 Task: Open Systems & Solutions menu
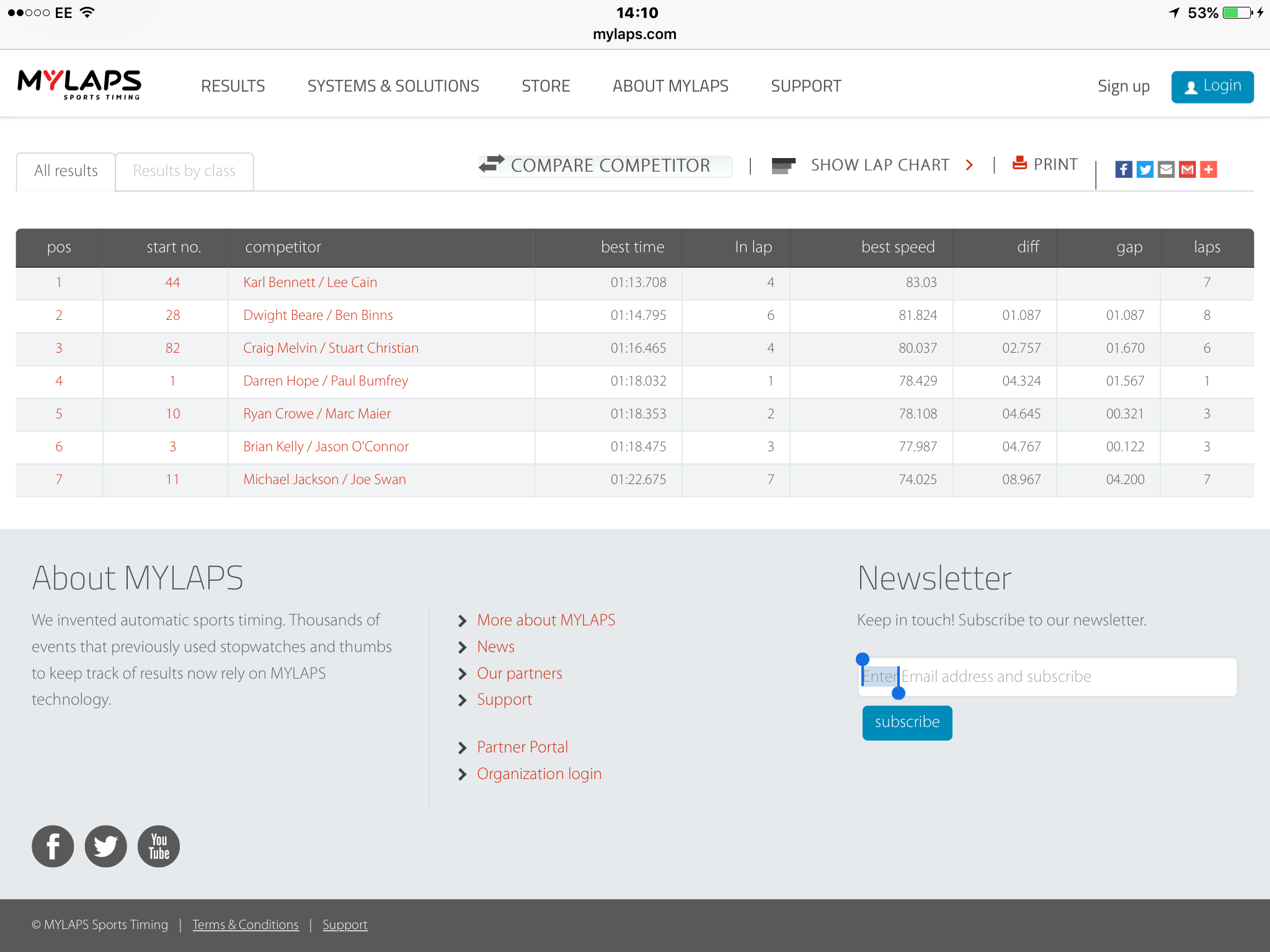(x=393, y=86)
